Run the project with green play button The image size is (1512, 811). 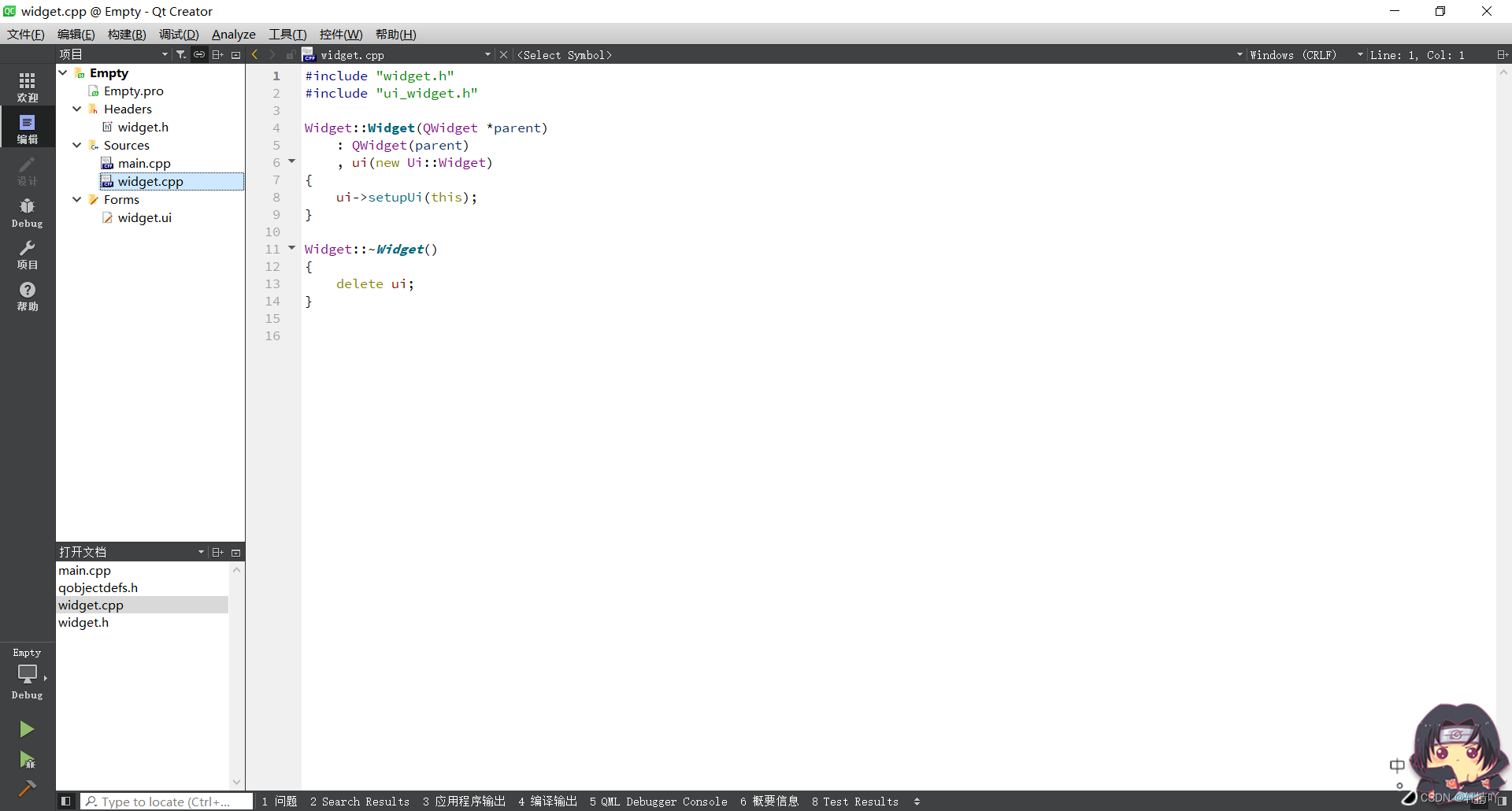[27, 729]
